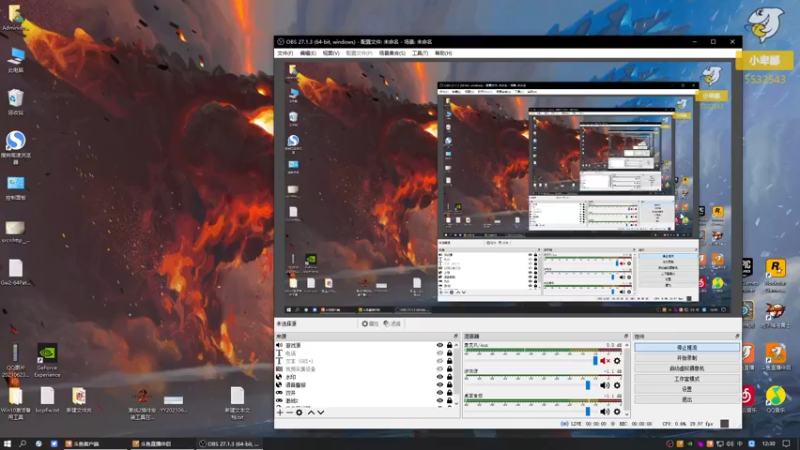Toggle visibility eye of first source row
The image size is (800, 450).
click(440, 345)
